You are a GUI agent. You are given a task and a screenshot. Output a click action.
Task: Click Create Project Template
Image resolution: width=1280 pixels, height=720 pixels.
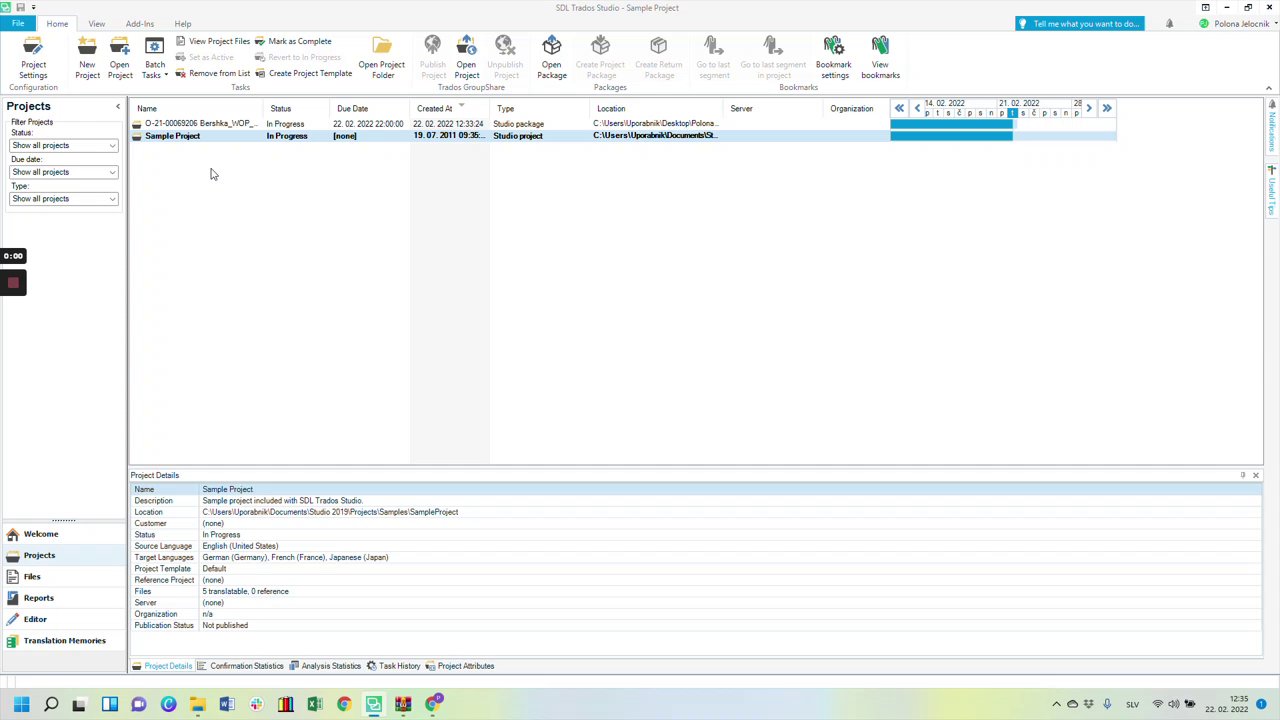tap(303, 73)
